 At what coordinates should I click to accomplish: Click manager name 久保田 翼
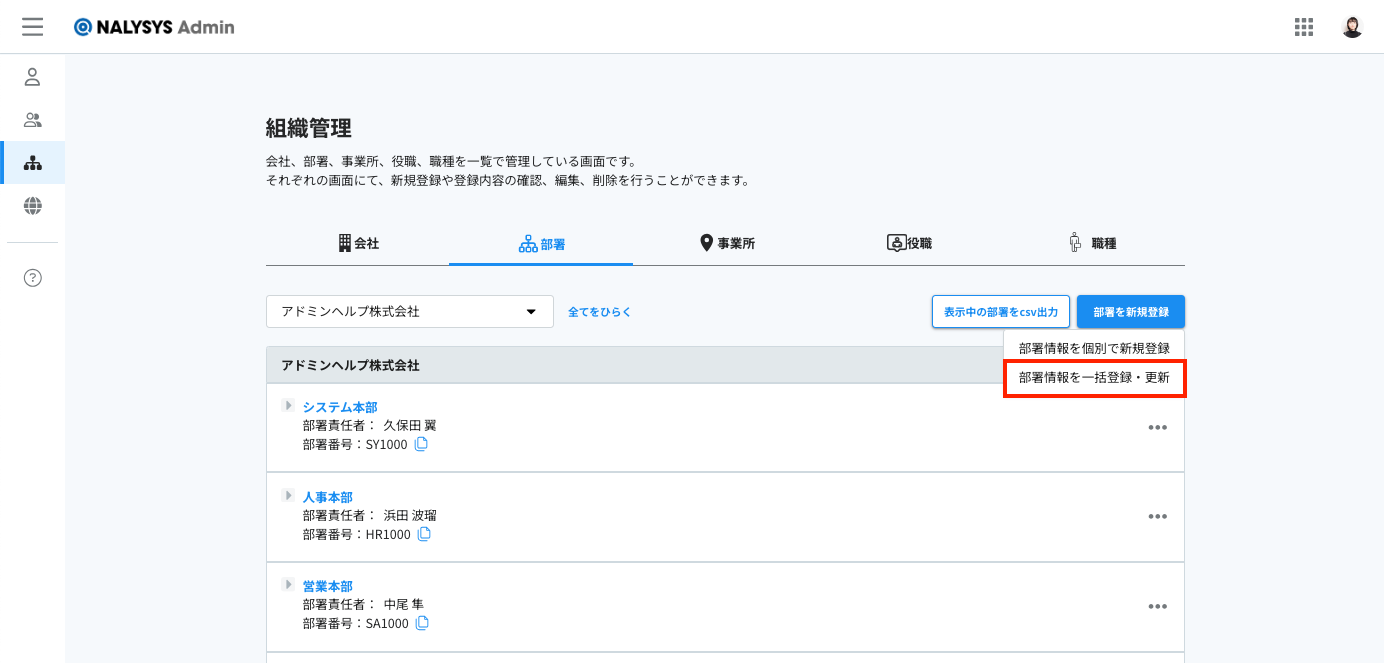pyautogui.click(x=410, y=425)
